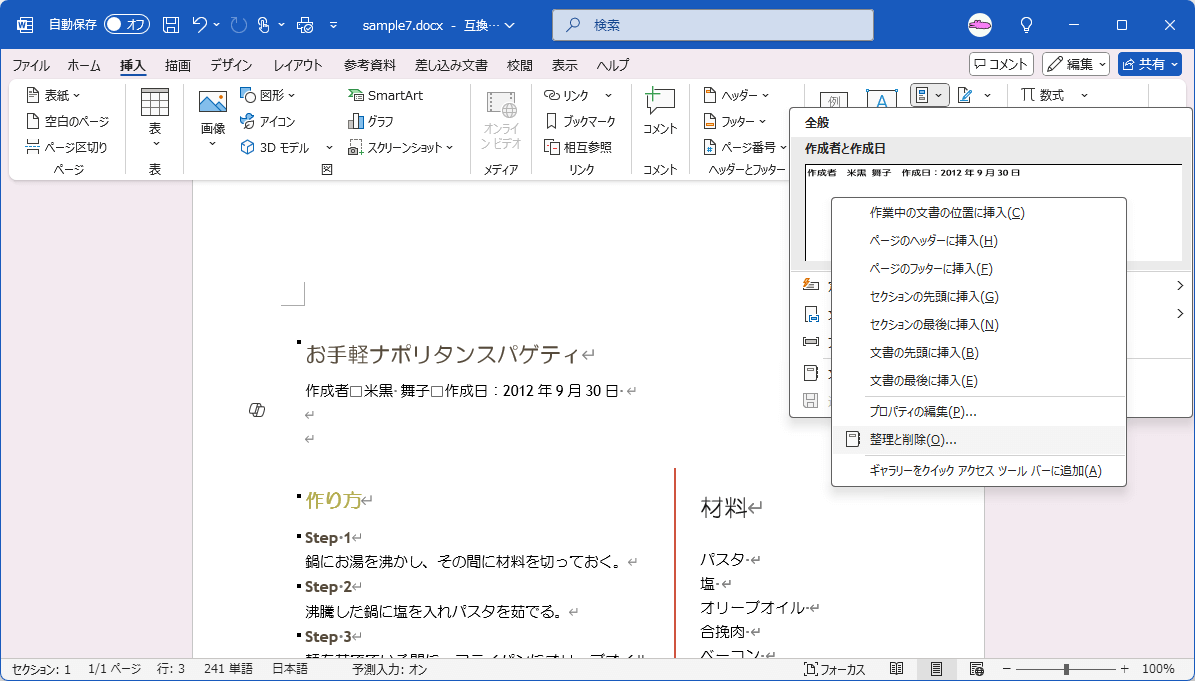
Task: Click the コメント button at top right
Action: tap(1001, 65)
